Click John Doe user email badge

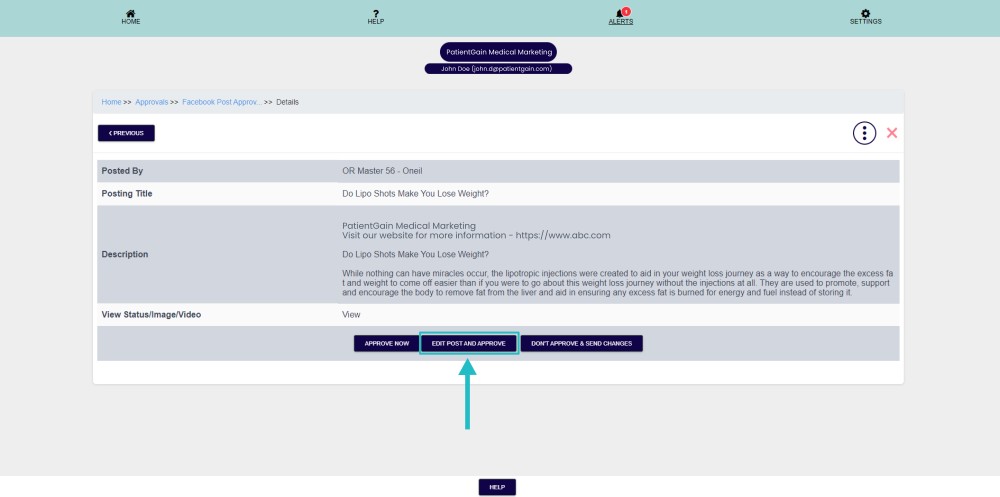(498, 68)
